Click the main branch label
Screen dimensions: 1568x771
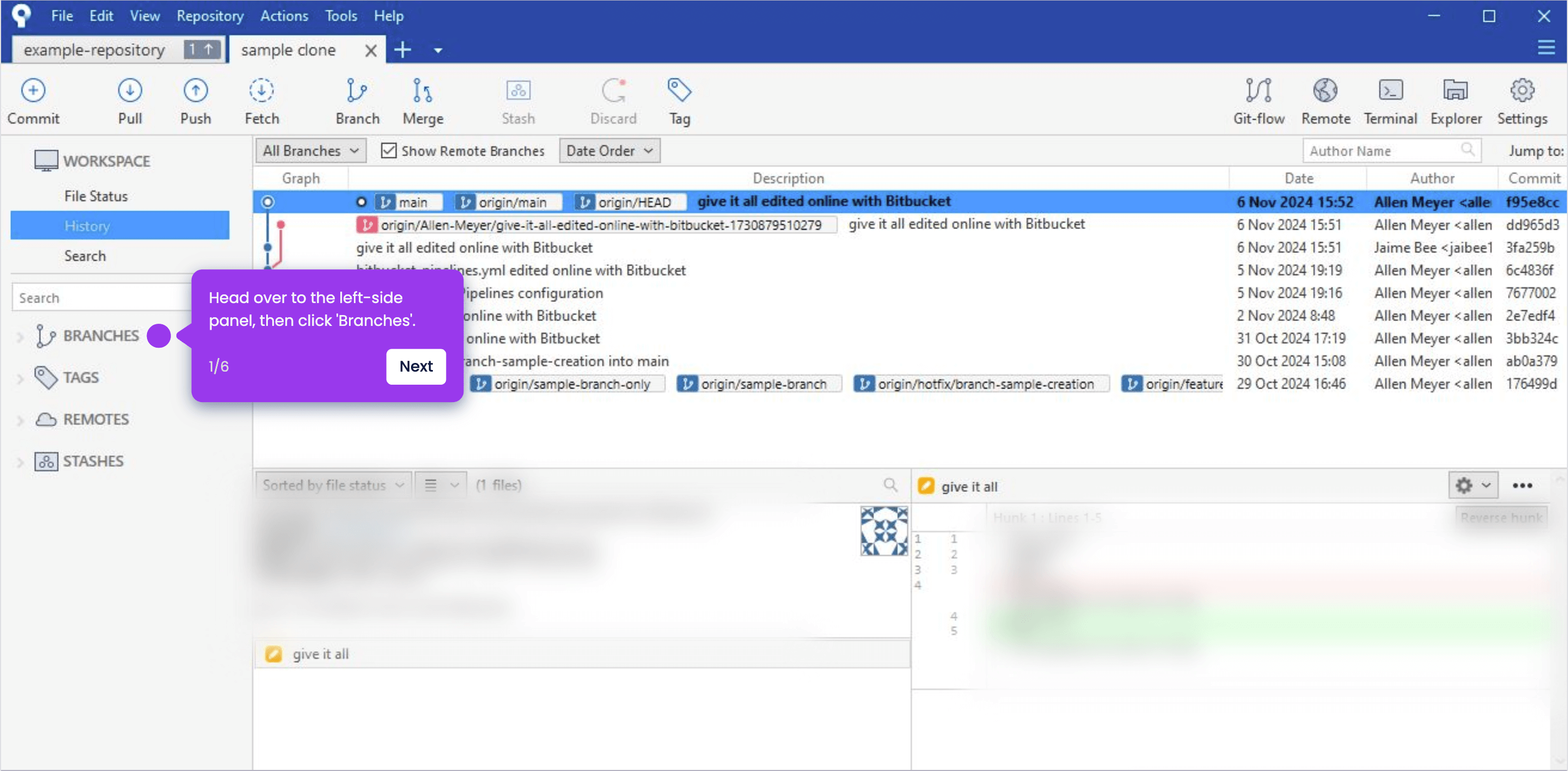point(408,202)
